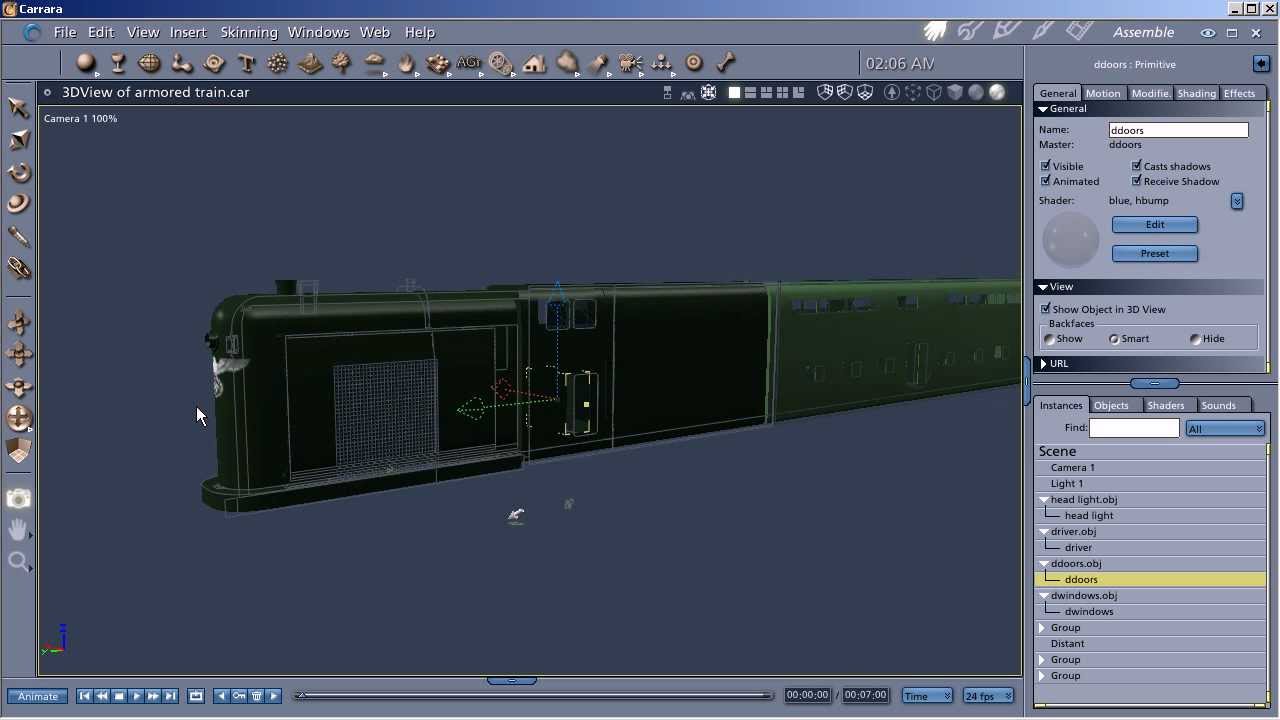1280x720 pixels.
Task: Choose the fire effect icon
Action: (406, 63)
